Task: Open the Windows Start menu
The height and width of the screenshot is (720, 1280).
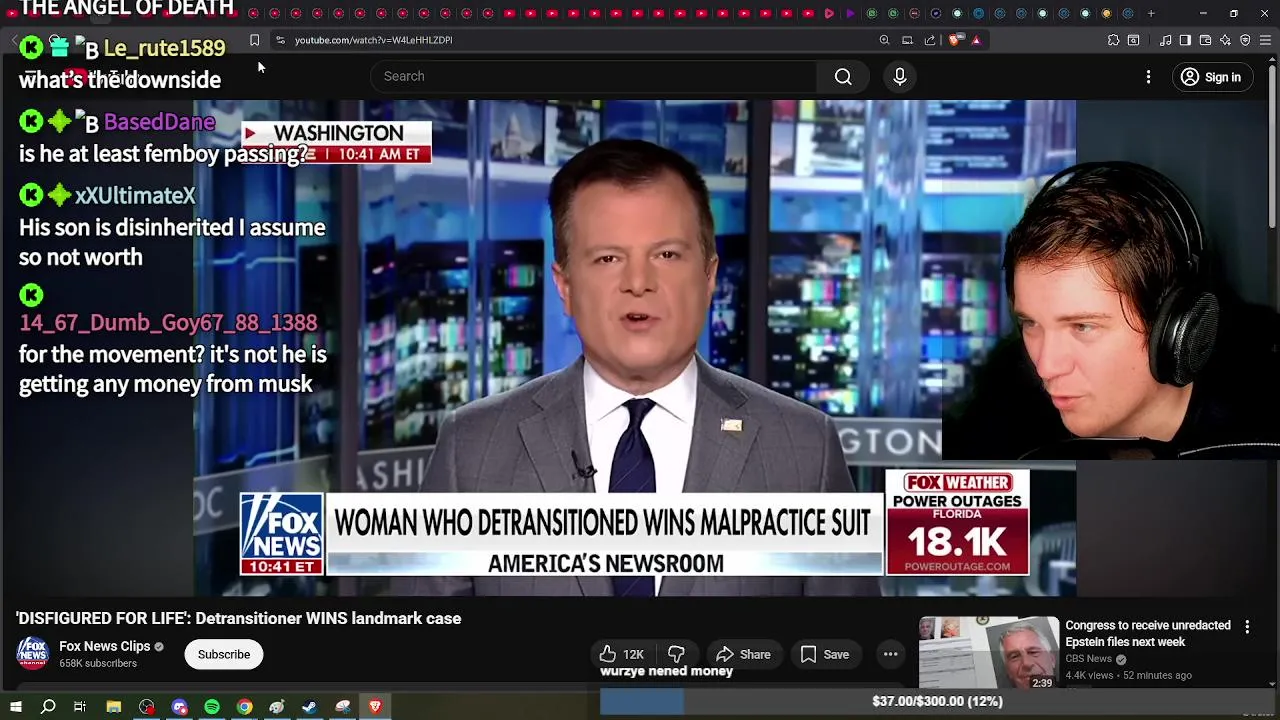Action: 16,707
